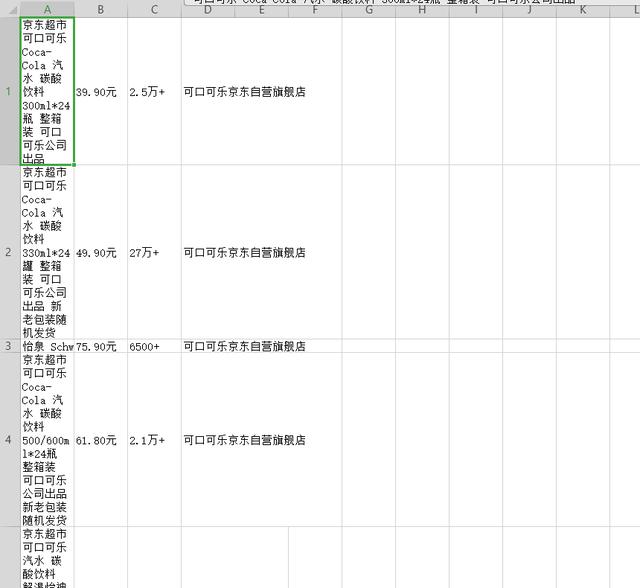Select row 1 header

pyautogui.click(x=10, y=91)
